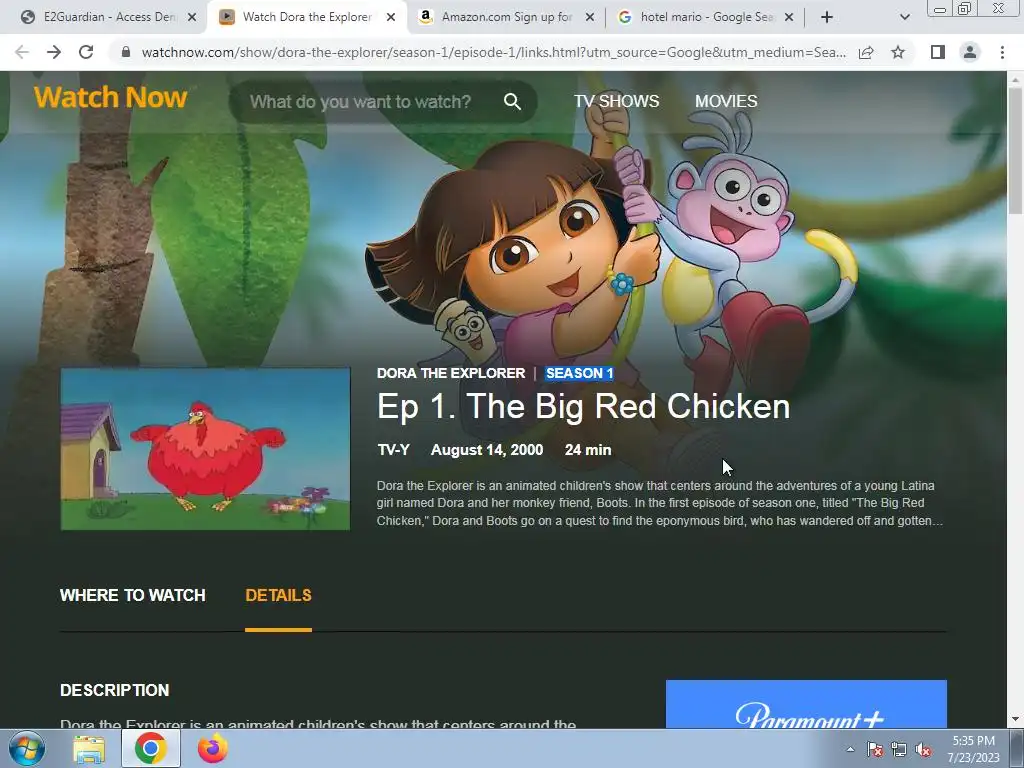Screen dimensions: 1024x768
Task: Open the TV SHOWS menu
Action: click(616, 101)
